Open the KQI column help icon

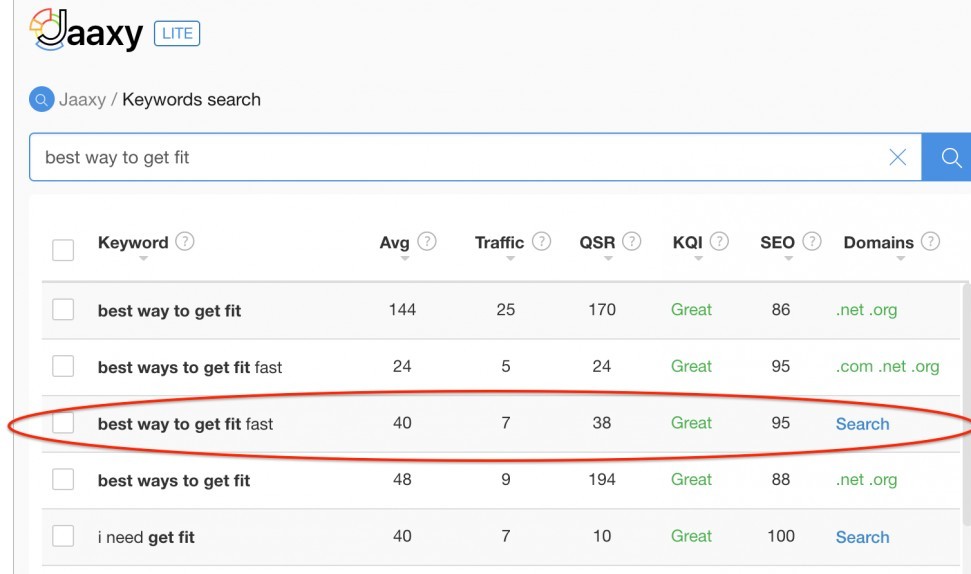pyautogui.click(x=719, y=241)
